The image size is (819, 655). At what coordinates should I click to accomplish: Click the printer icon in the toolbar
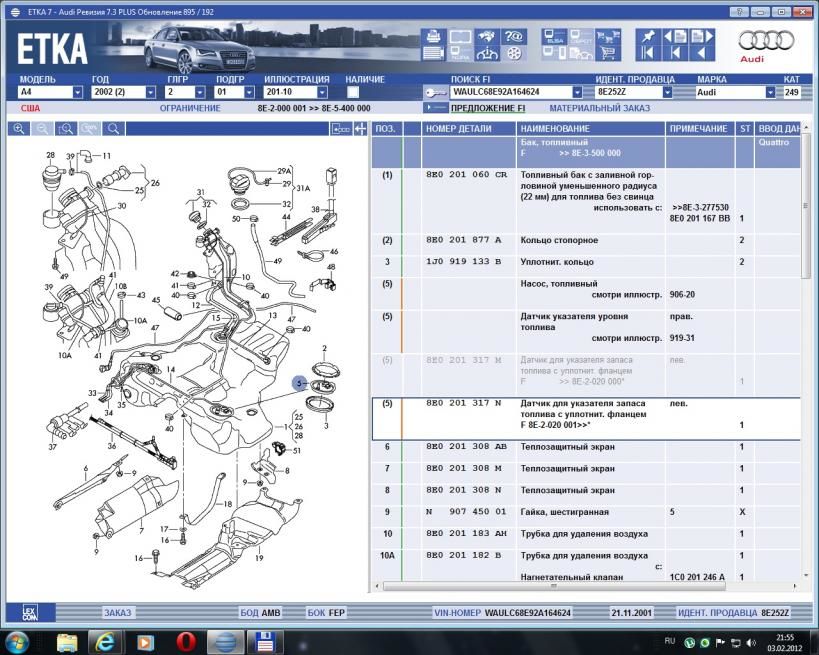click(433, 37)
